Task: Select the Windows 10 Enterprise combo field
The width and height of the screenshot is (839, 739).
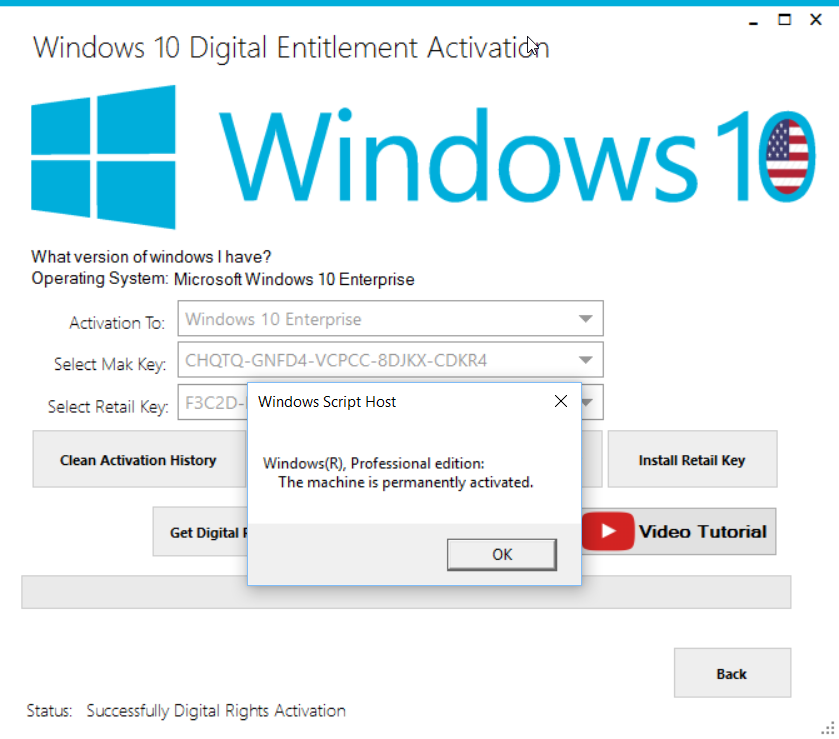Action: pyautogui.click(x=391, y=318)
